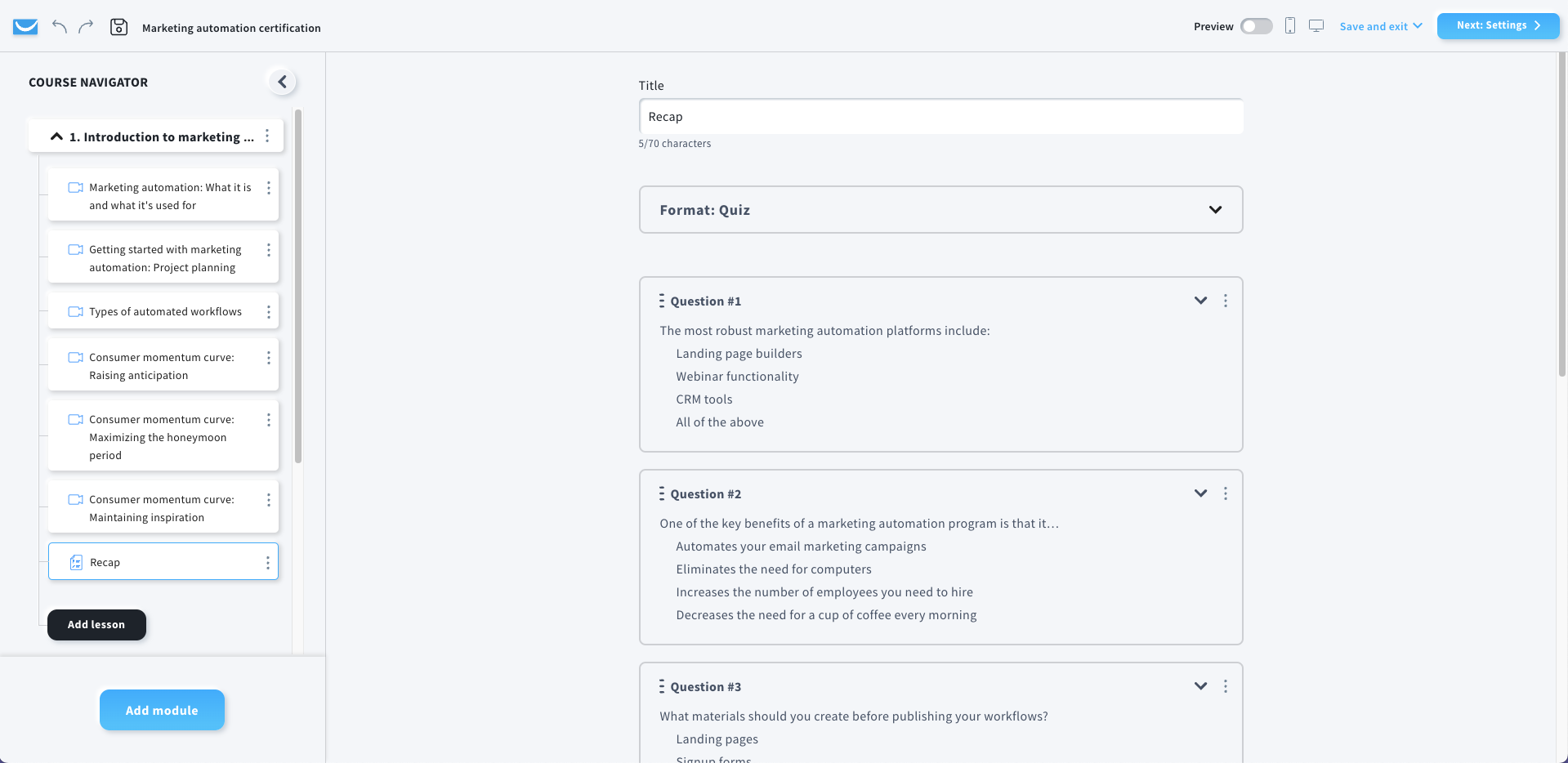Open options for Types of automated workflows
Image resolution: width=1568 pixels, height=763 pixels.
(x=268, y=312)
